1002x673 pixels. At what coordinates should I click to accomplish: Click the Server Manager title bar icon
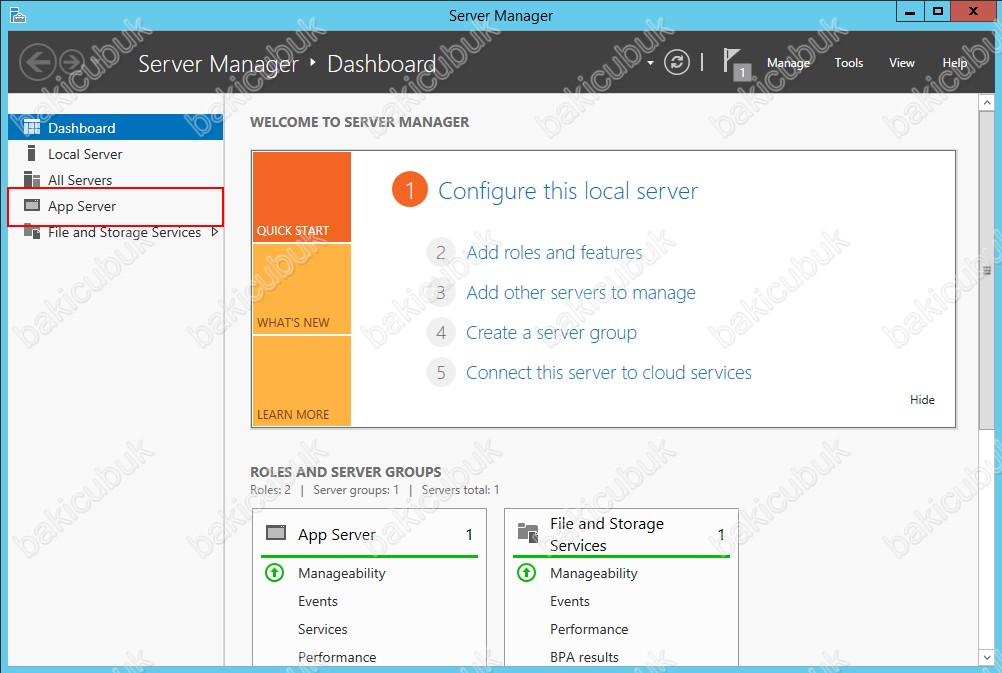tap(18, 15)
